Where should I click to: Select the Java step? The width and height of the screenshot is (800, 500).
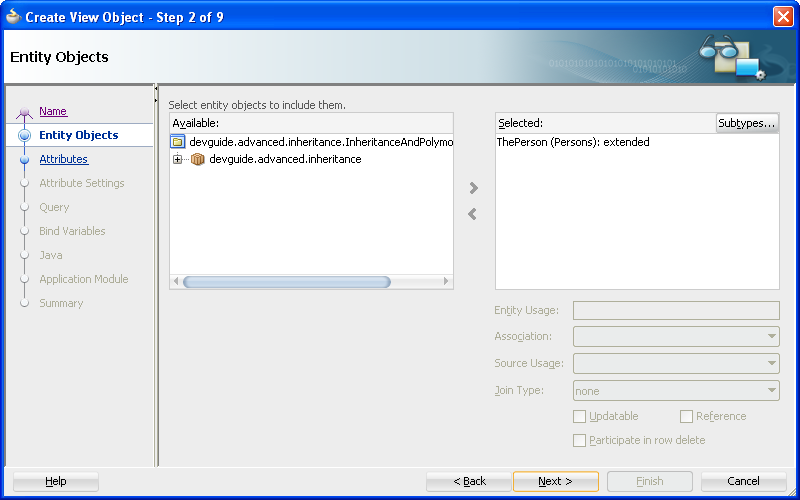[x=51, y=255]
